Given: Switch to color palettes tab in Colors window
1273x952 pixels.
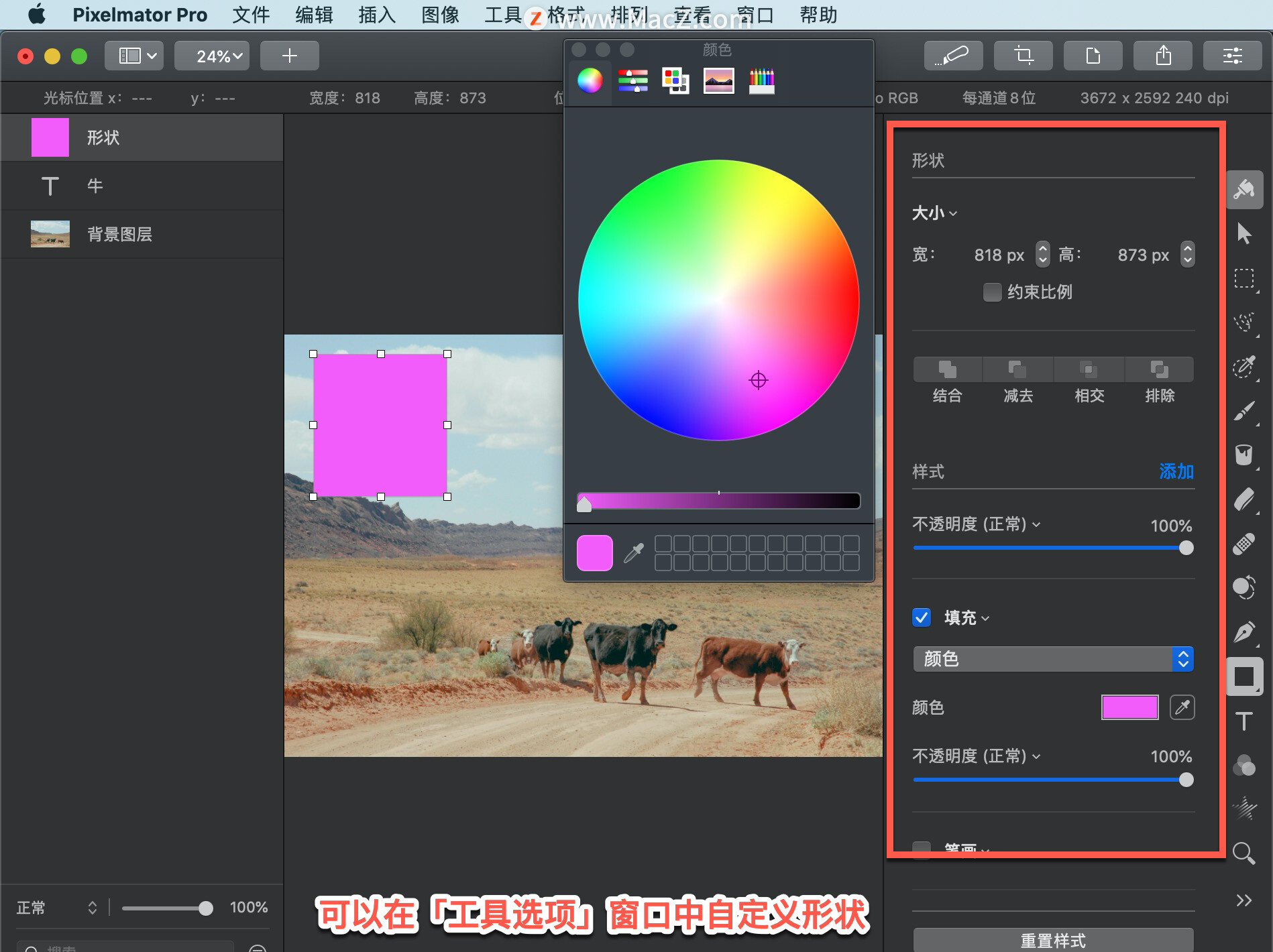Looking at the screenshot, I should coord(675,80).
